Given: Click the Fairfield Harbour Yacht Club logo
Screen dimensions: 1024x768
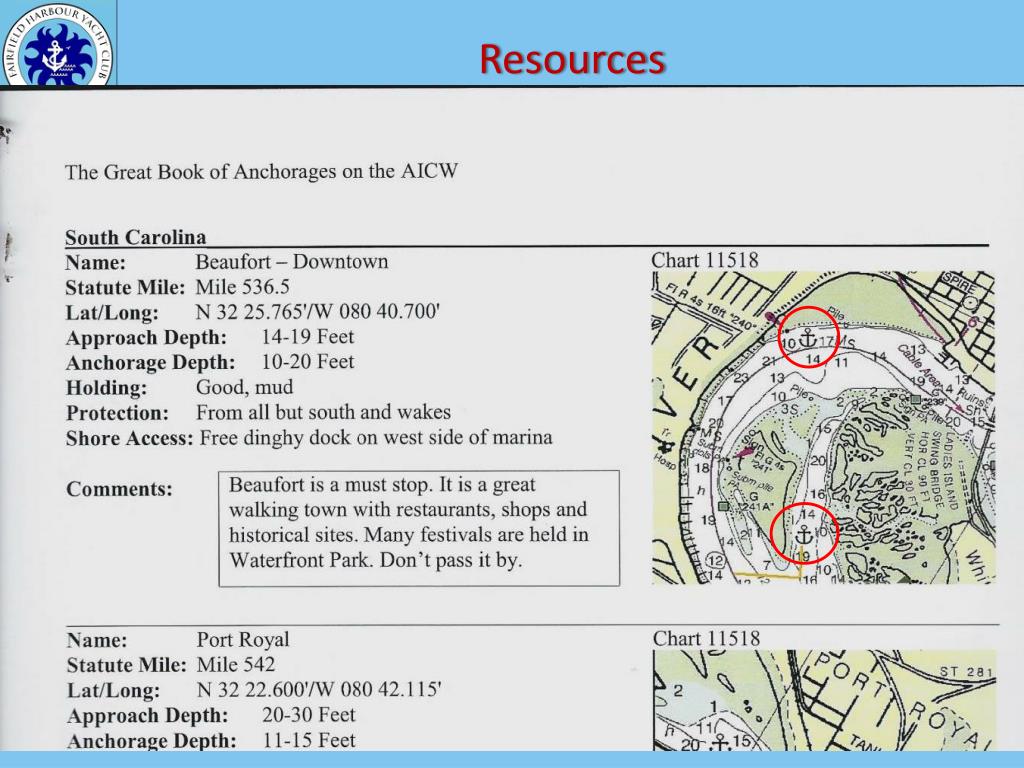Looking at the screenshot, I should coord(57,43).
